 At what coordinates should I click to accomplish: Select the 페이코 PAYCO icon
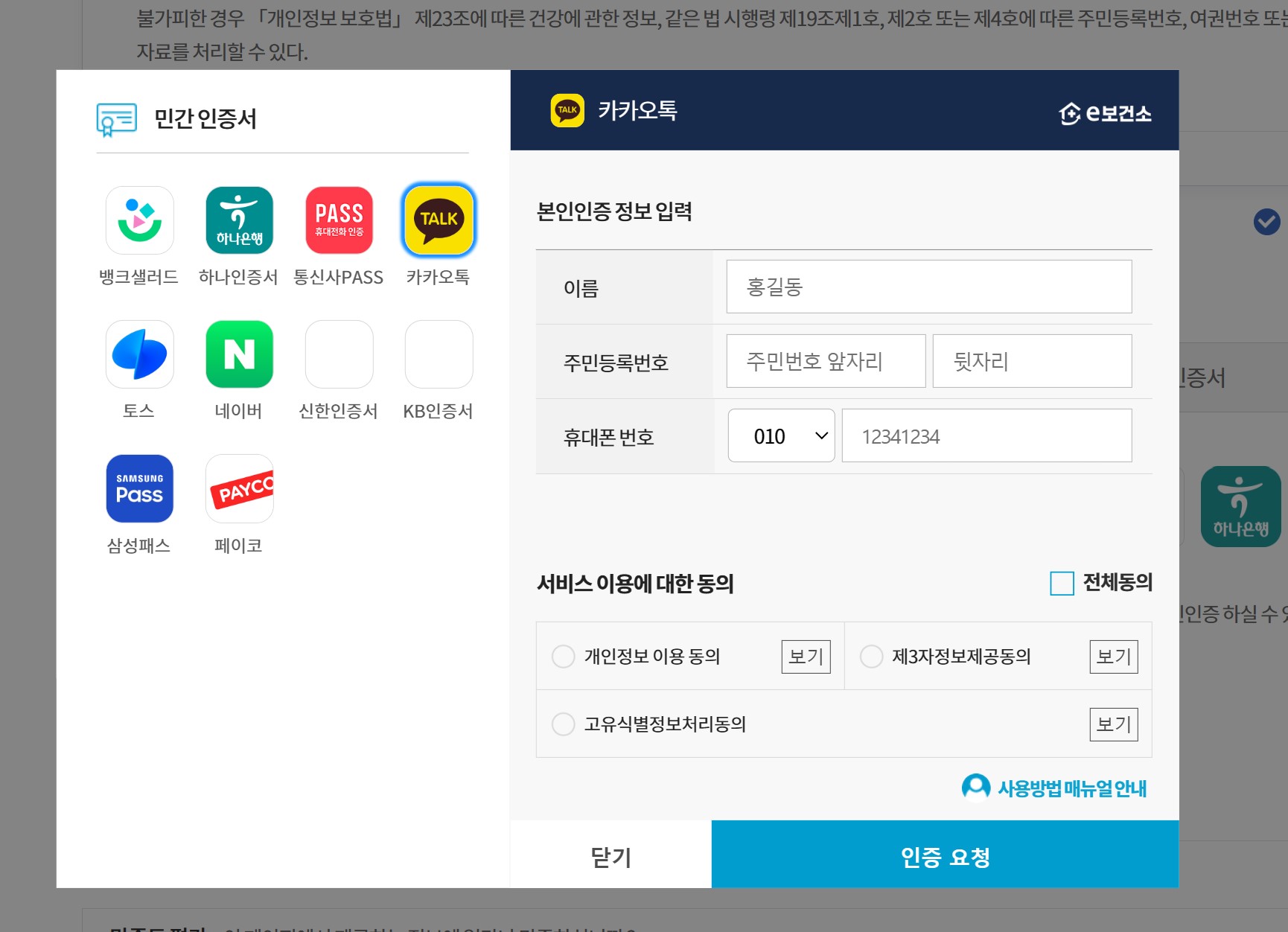click(239, 488)
